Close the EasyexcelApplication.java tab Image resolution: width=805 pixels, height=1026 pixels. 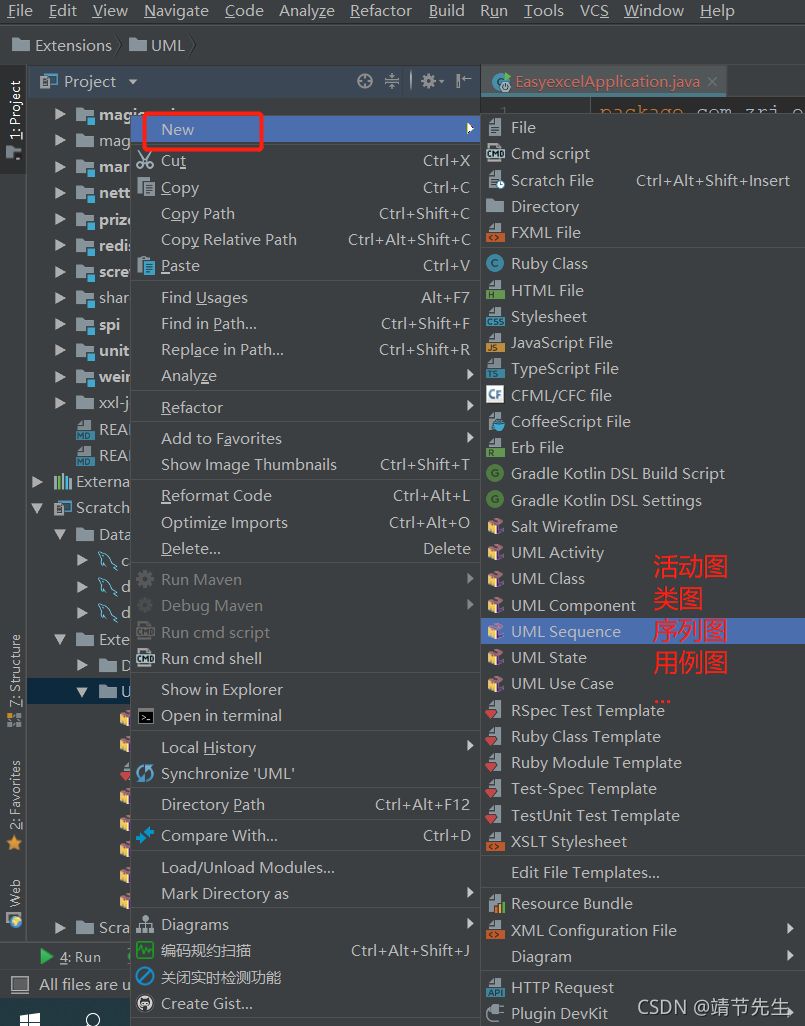tap(712, 82)
